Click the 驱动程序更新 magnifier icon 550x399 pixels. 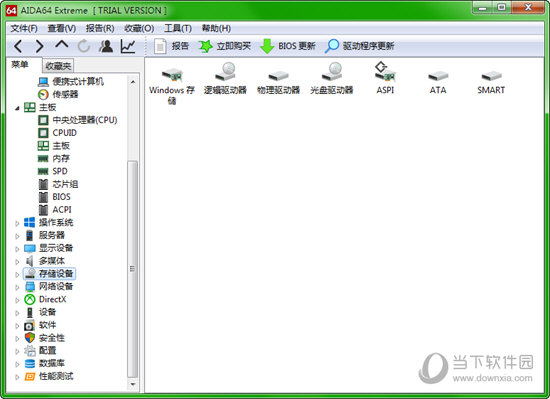[332, 46]
